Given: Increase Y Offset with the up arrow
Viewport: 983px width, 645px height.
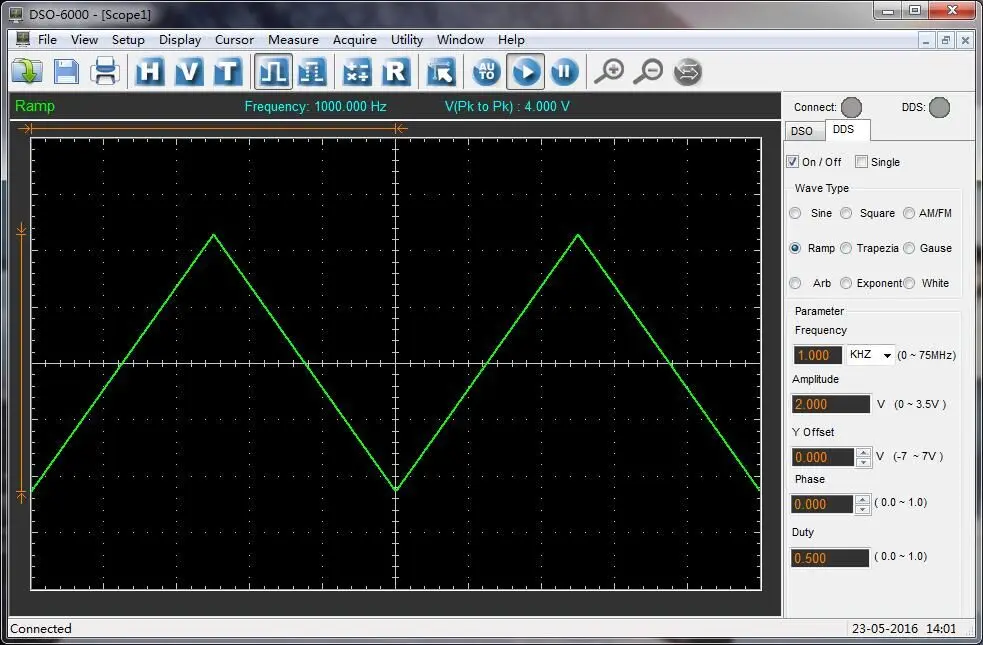Looking at the screenshot, I should pyautogui.click(x=863, y=452).
